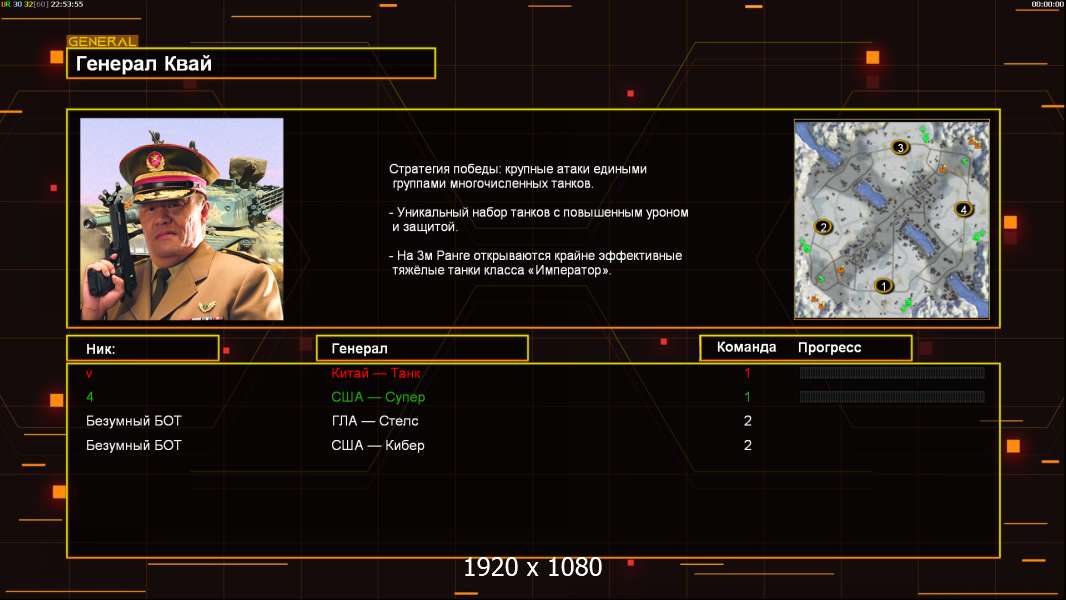The height and width of the screenshot is (600, 1066).
Task: Click team number 2 in США — Кибер row
Action: 748,445
